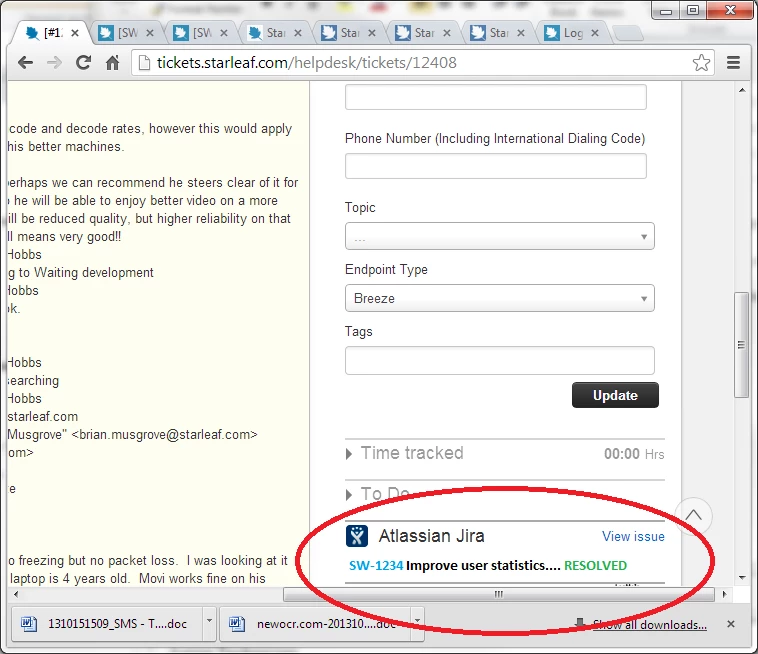Close the Log tab
The image size is (758, 654).
click(x=595, y=33)
